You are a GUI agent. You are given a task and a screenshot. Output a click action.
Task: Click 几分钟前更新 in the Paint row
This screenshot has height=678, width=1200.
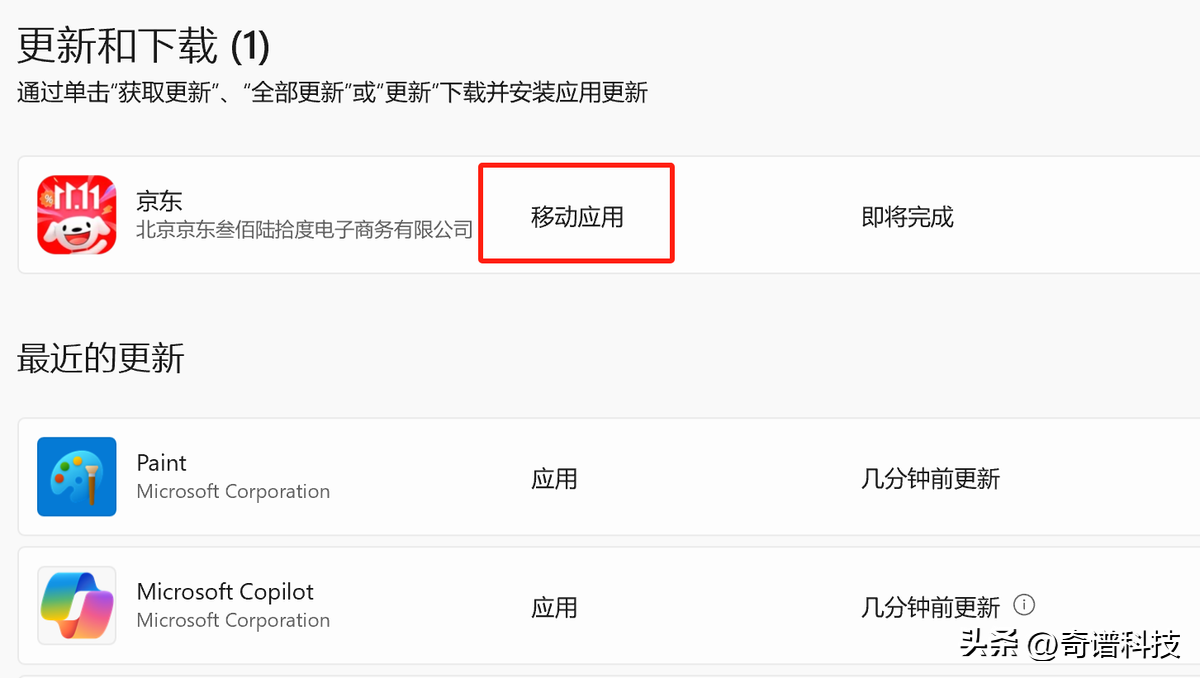pos(930,479)
